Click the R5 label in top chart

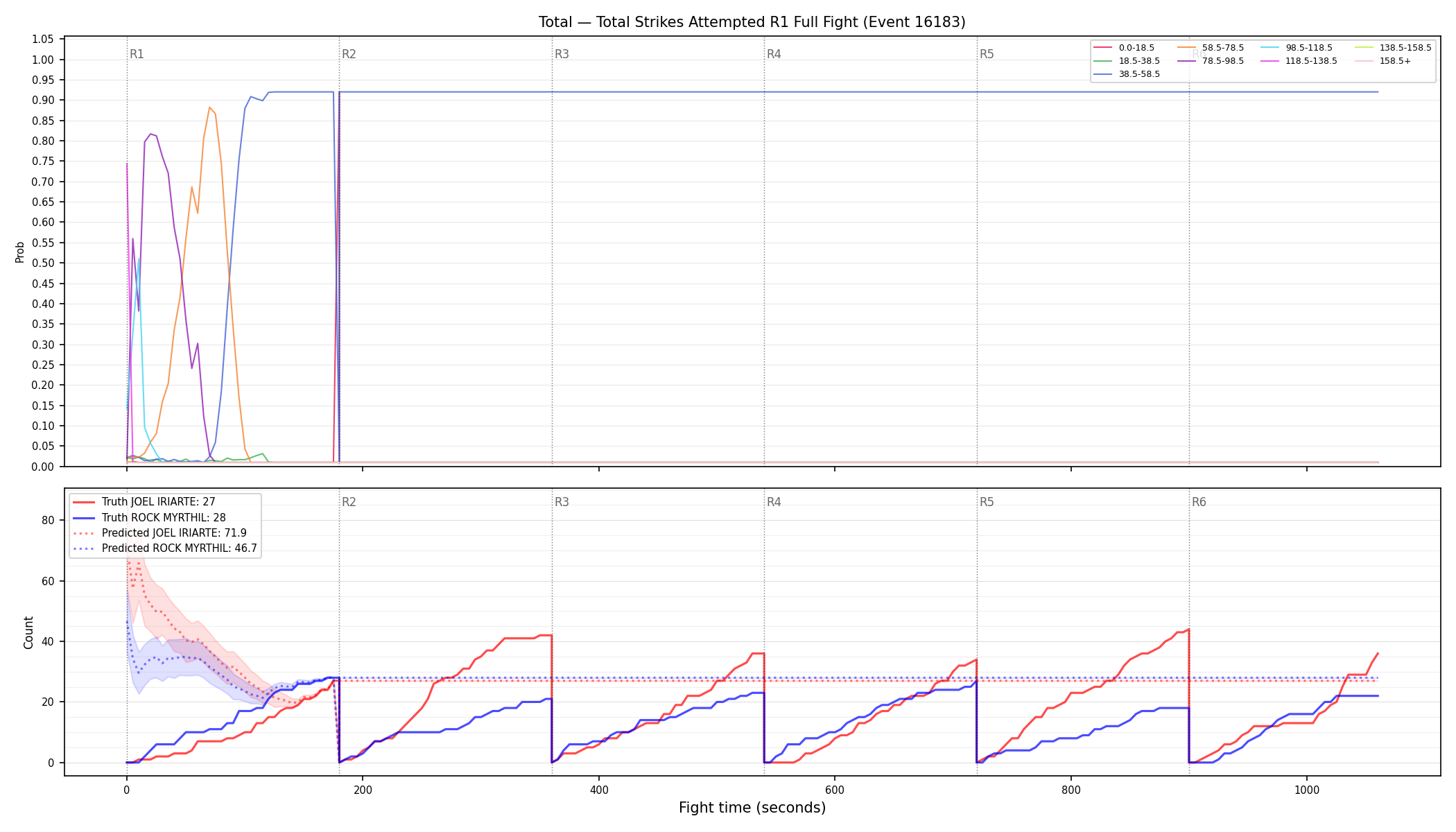[x=987, y=54]
